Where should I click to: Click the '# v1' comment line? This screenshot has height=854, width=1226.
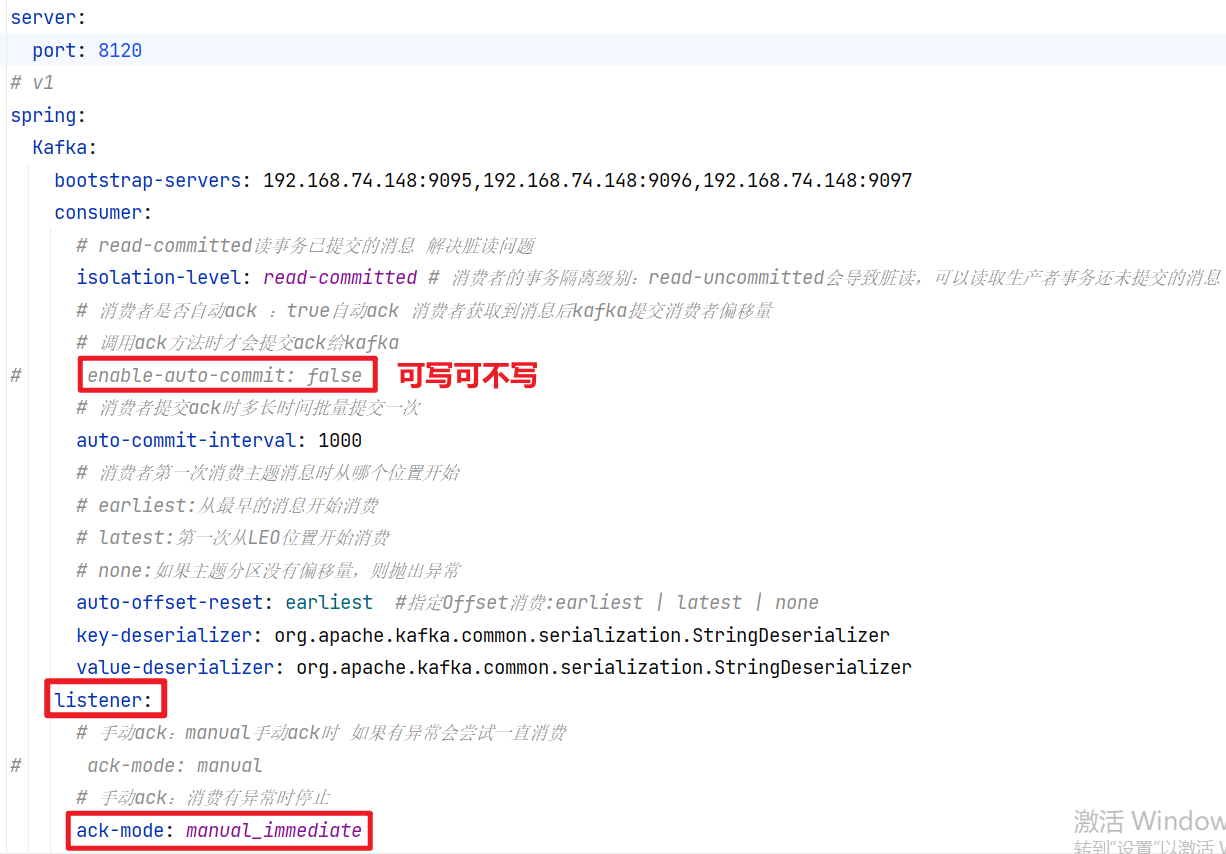(x=32, y=82)
